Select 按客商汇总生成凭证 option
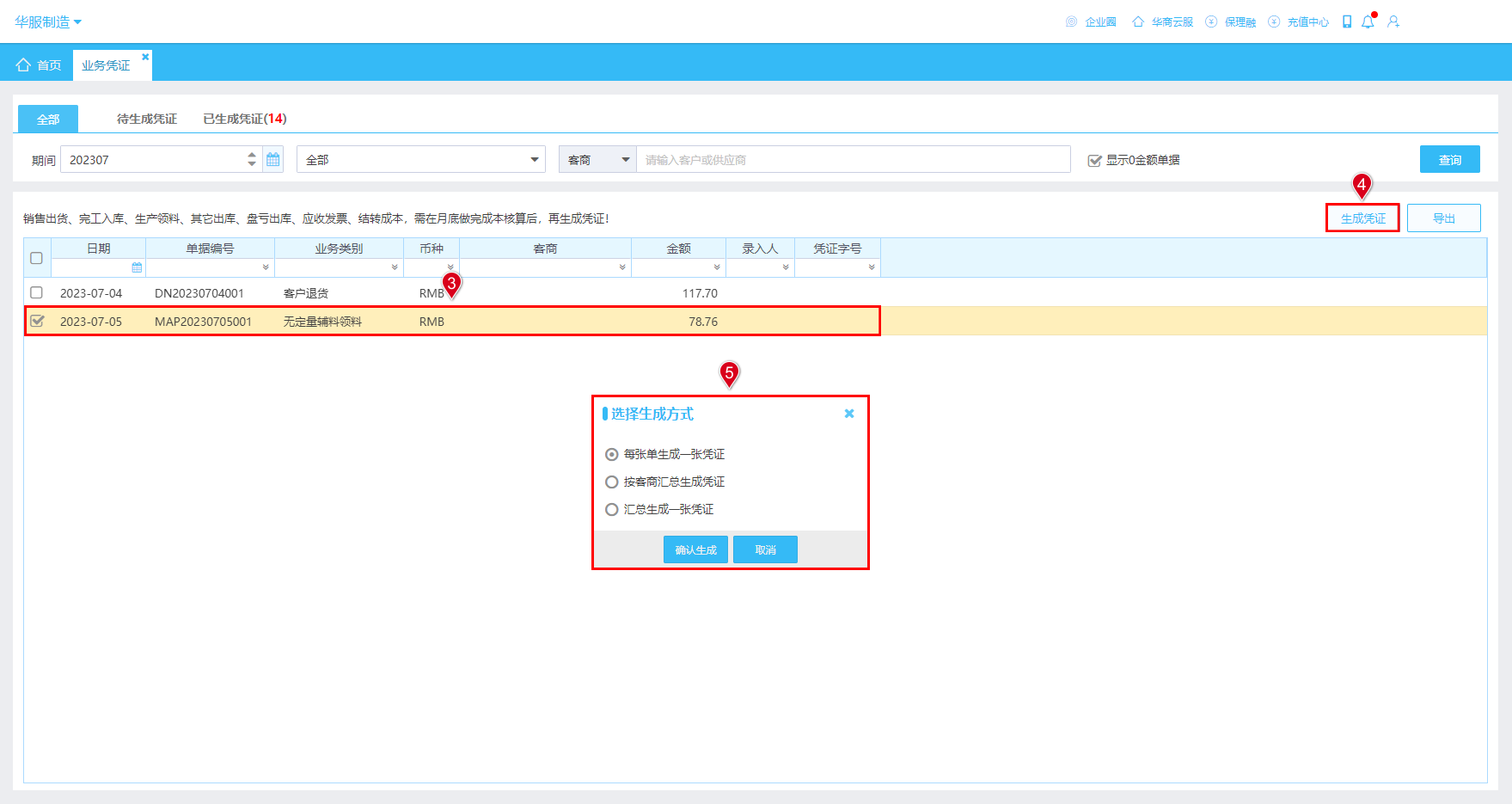Image resolution: width=1512 pixels, height=804 pixels. pyautogui.click(x=612, y=482)
